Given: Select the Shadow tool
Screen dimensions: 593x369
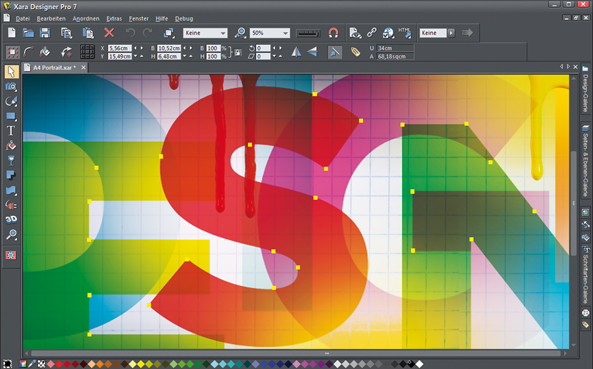Looking at the screenshot, I should click(11, 175).
